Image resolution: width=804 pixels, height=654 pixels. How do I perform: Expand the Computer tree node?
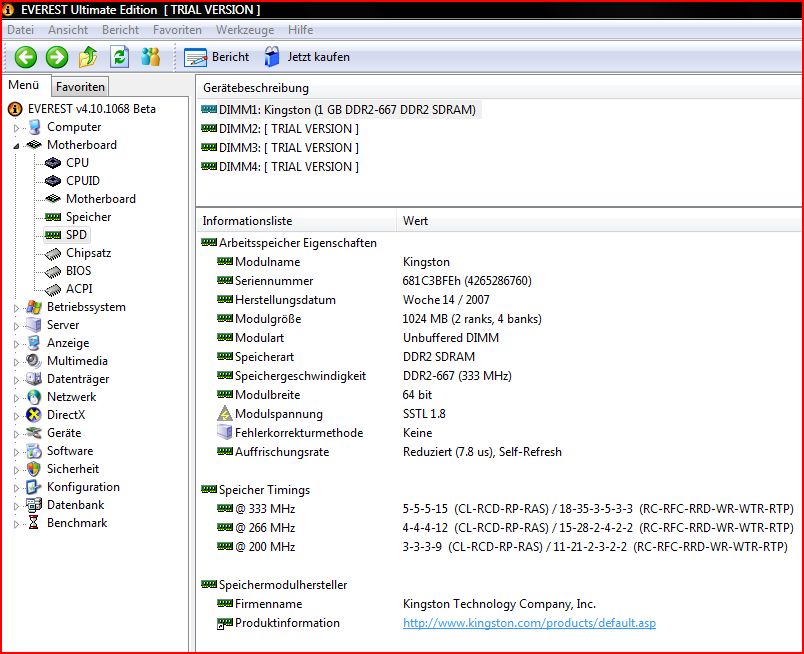pos(16,128)
